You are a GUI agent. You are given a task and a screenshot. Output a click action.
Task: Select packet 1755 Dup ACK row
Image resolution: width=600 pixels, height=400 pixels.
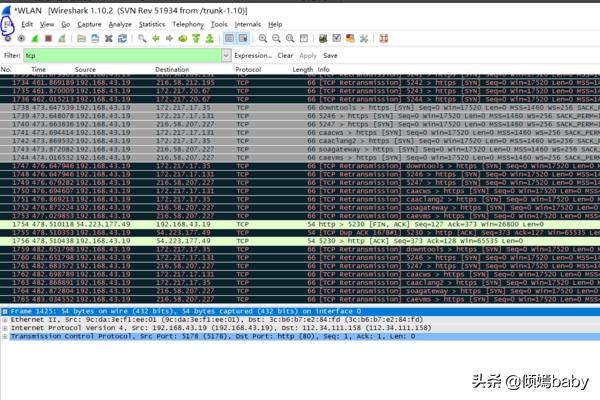click(300, 233)
